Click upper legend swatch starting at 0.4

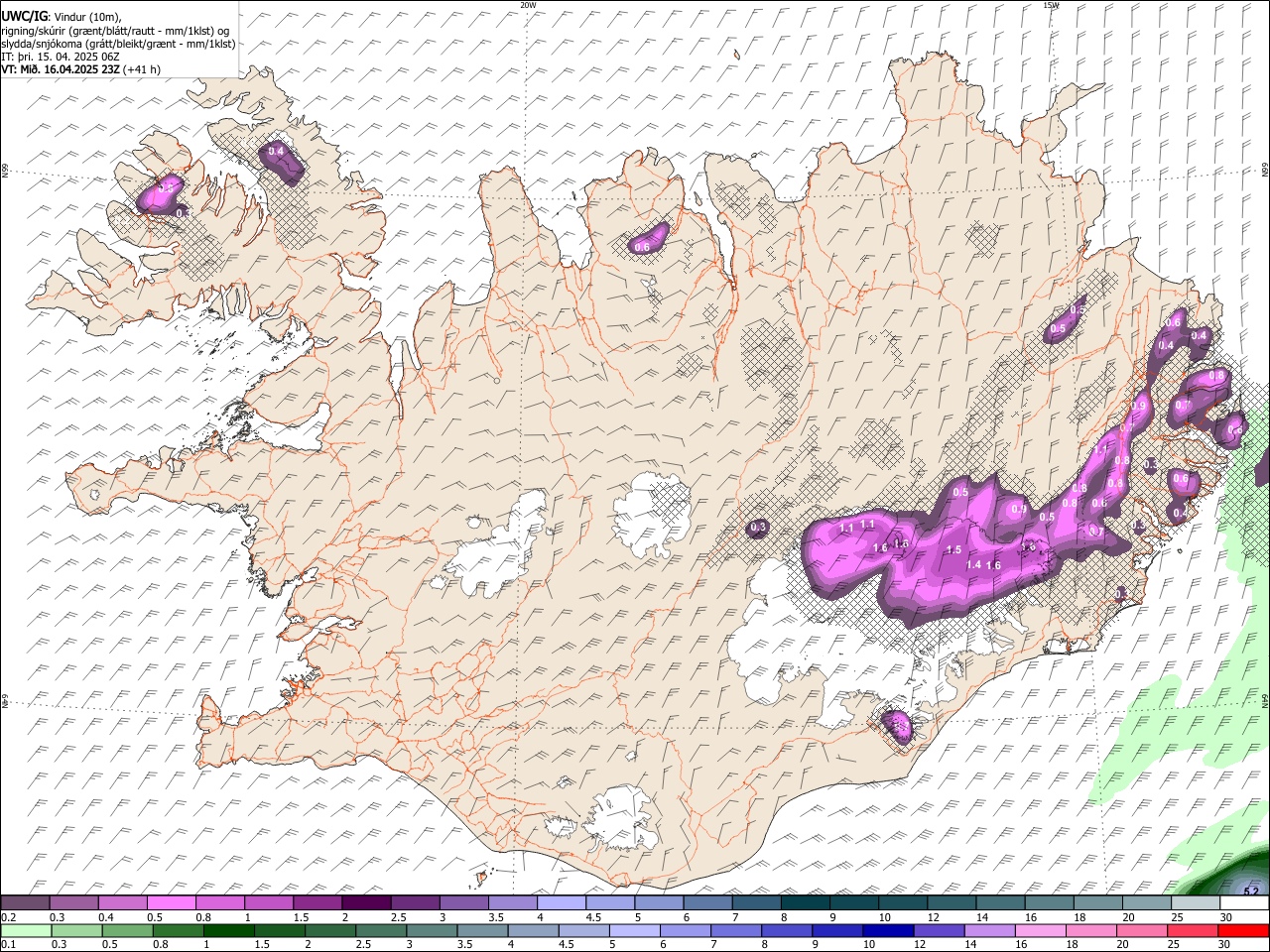pyautogui.click(x=122, y=903)
